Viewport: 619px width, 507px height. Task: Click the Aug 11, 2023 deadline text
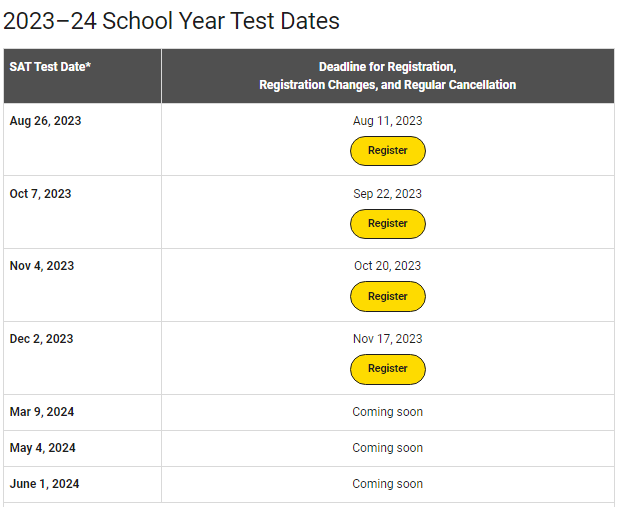(x=388, y=121)
